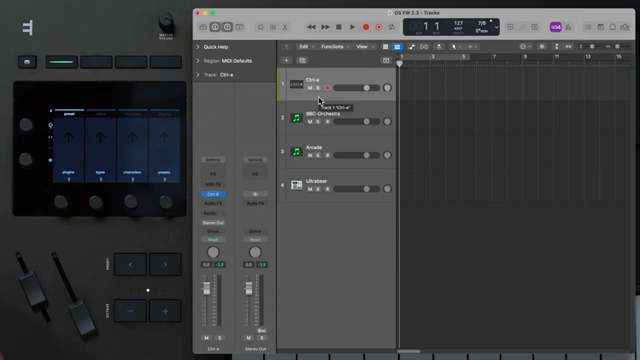Image resolution: width=640 pixels, height=360 pixels.
Task: Toggle the Solo icon beside the Tuner
Action: click(x=535, y=27)
